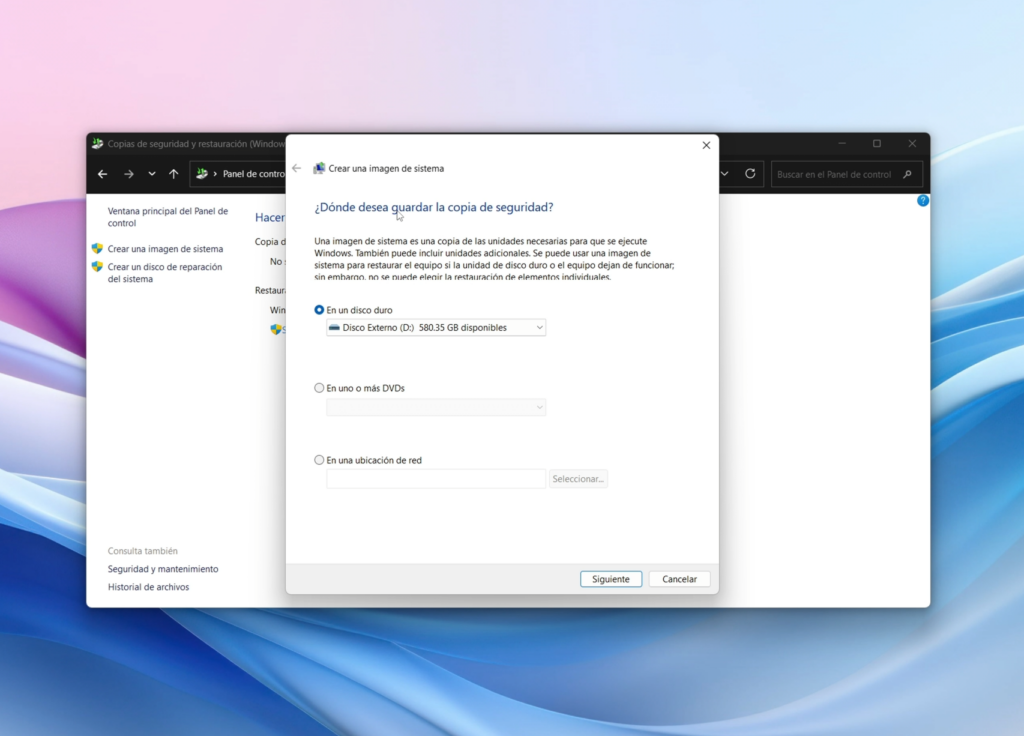The image size is (1024, 736).
Task: Click the Control Panel icon in address bar
Action: coord(202,174)
